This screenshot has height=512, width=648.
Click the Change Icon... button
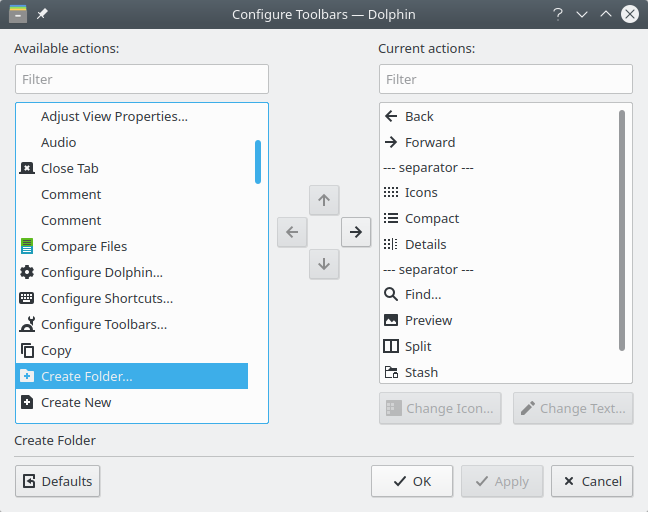pyautogui.click(x=440, y=408)
